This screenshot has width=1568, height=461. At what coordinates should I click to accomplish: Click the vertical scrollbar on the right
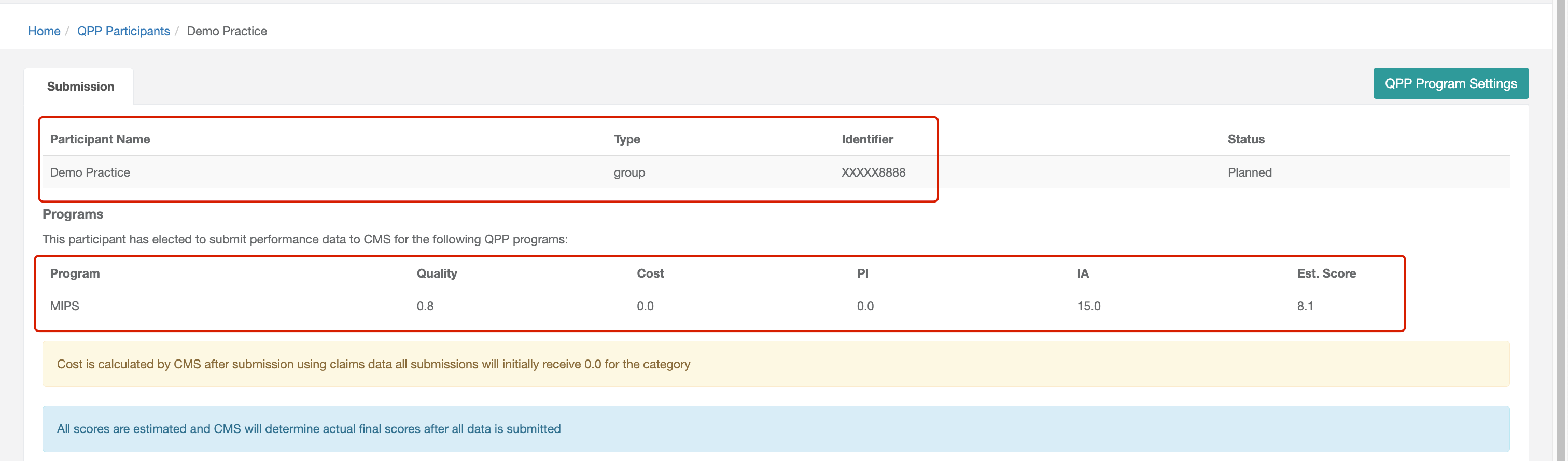point(1560,230)
